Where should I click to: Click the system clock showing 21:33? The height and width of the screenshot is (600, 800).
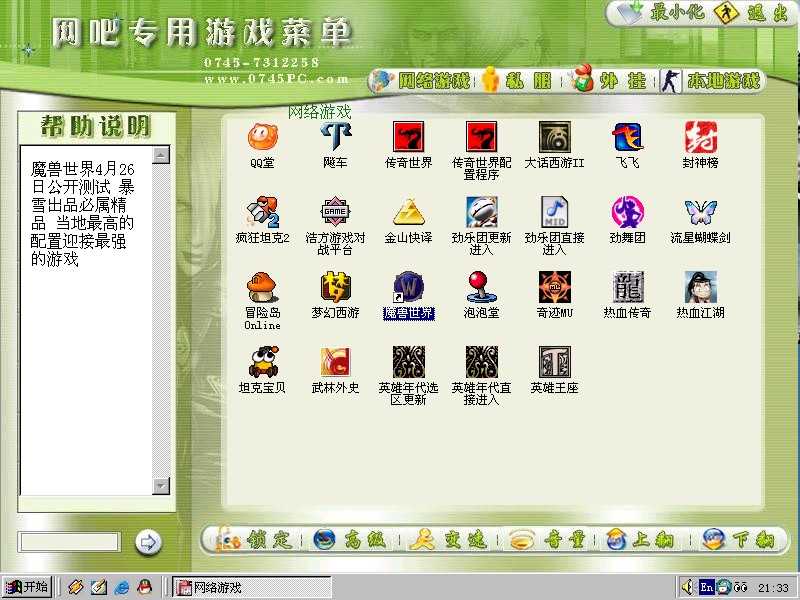click(x=773, y=588)
